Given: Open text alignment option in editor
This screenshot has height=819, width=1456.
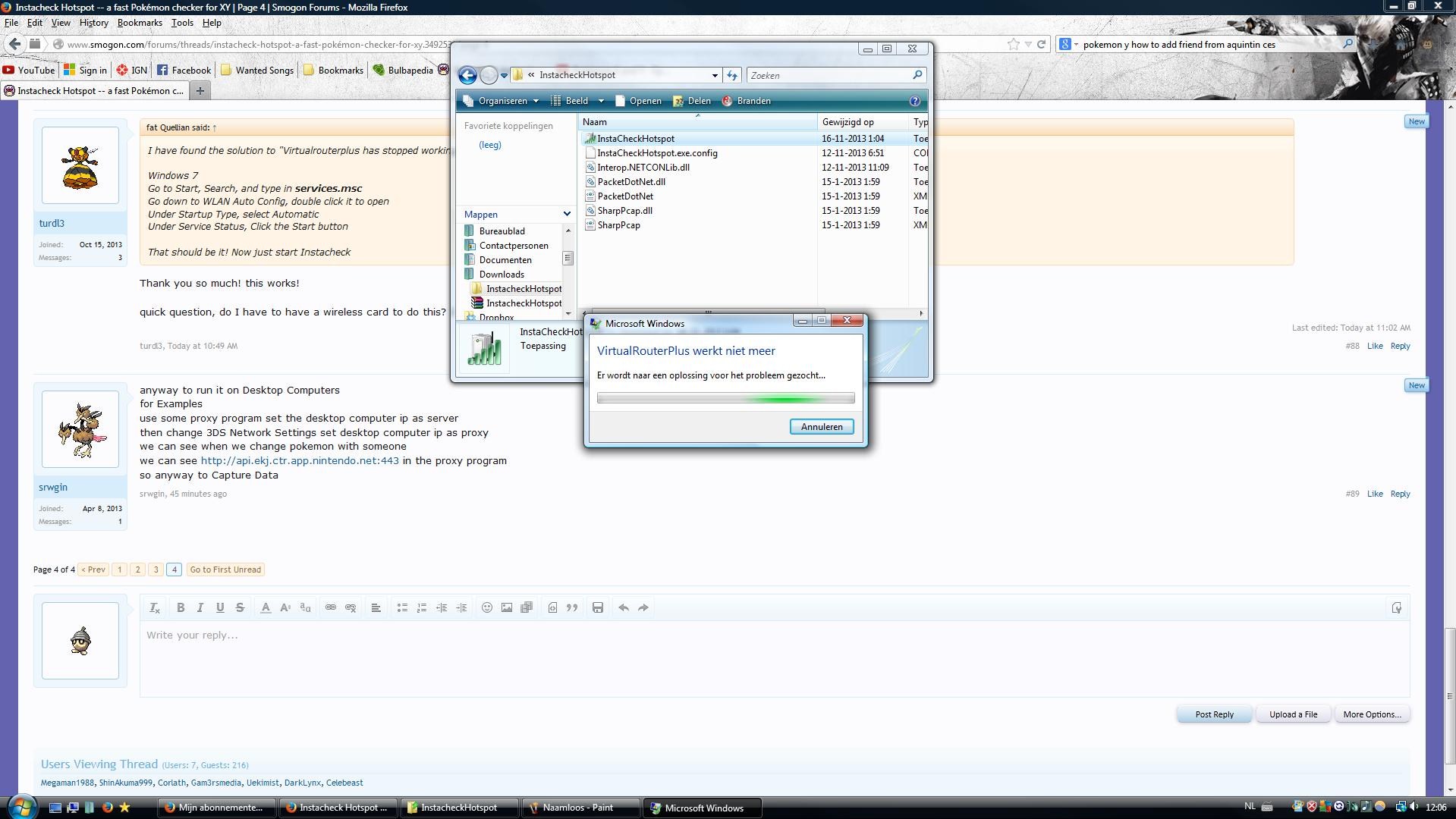Looking at the screenshot, I should (x=376, y=607).
